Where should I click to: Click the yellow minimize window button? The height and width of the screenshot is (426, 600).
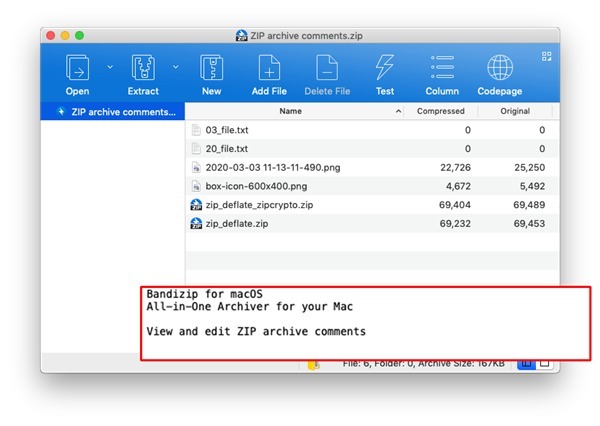pos(65,36)
